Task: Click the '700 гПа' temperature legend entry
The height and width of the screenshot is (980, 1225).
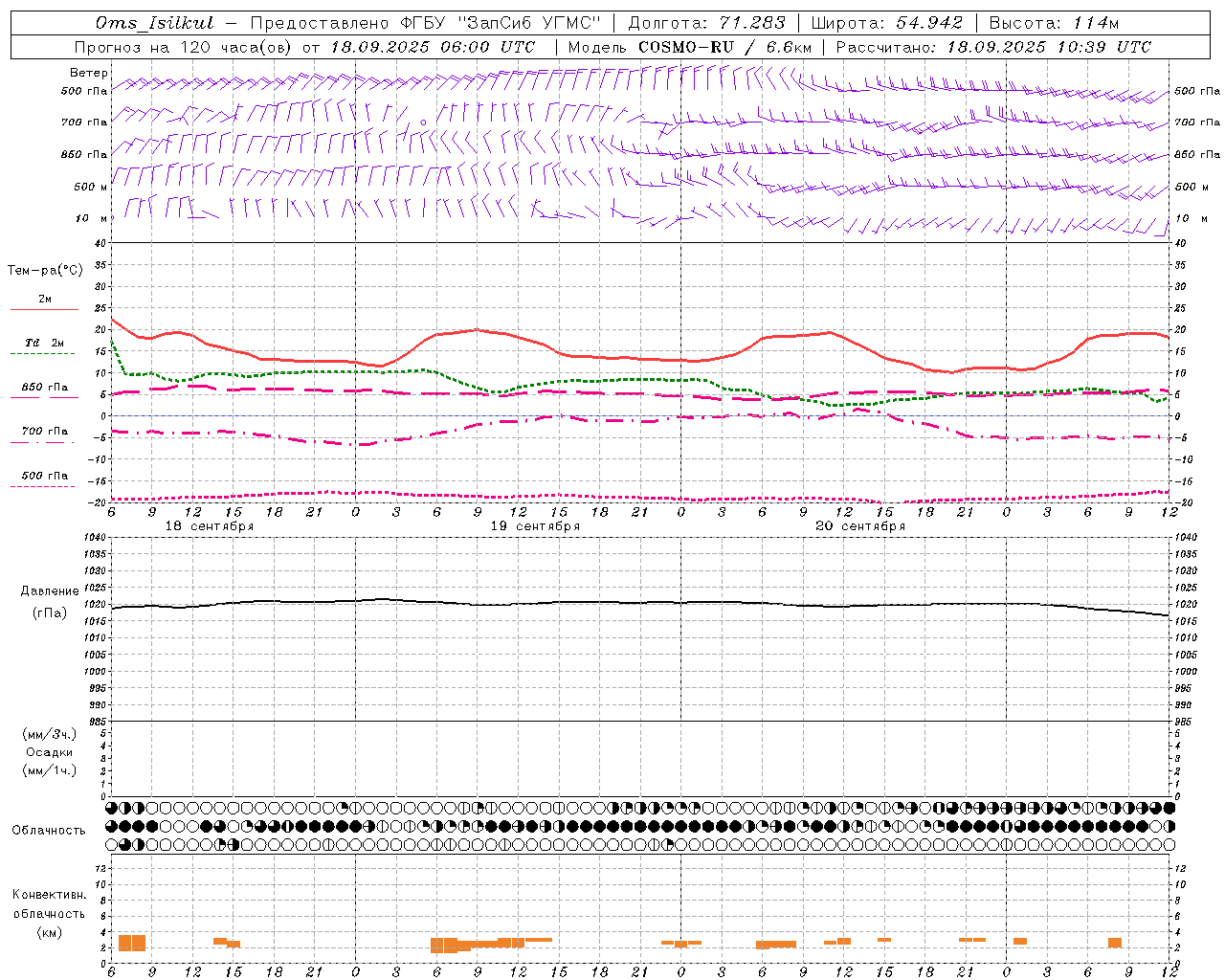Action: pos(45,431)
